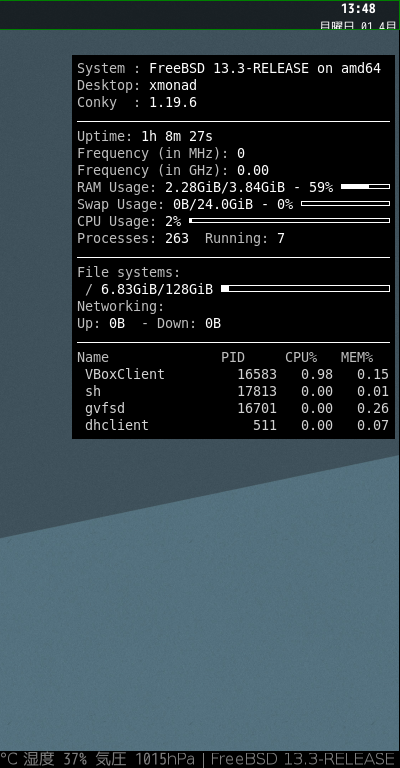Click the Japanese date text under the clock
This screenshot has height=768, width=400.
click(357, 25)
